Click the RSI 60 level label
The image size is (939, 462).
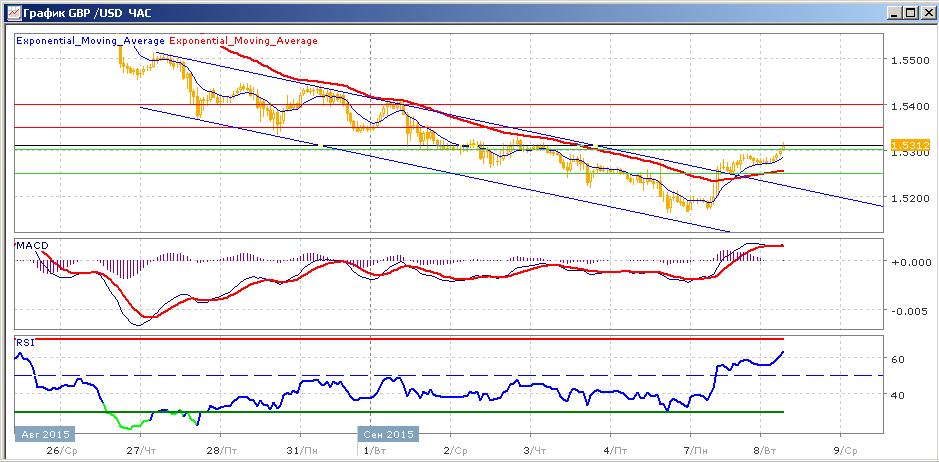tap(898, 360)
